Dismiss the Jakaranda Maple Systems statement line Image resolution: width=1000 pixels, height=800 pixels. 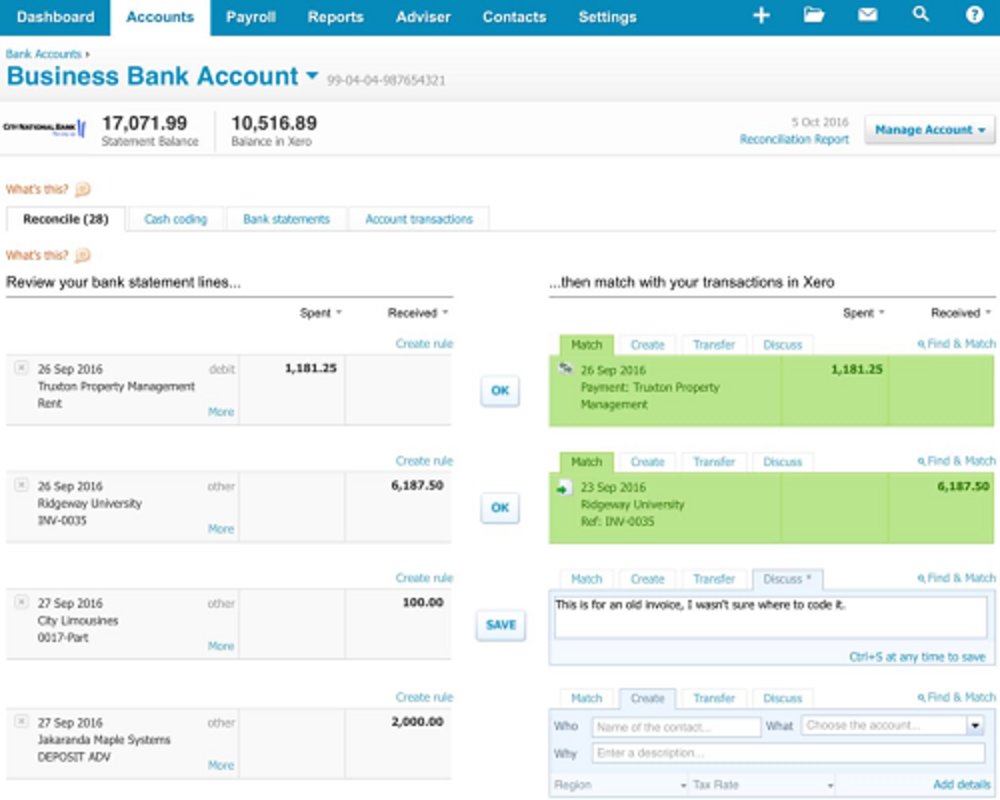tap(21, 722)
